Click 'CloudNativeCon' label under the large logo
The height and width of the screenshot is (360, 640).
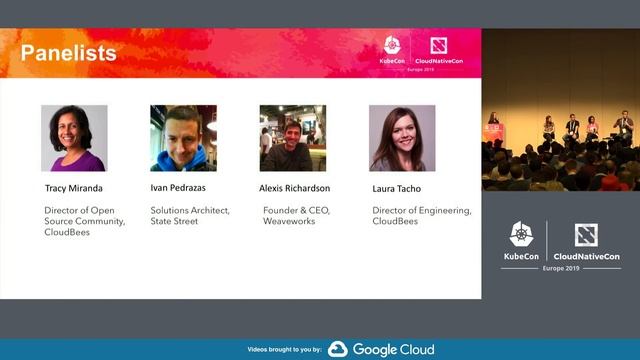pyautogui.click(x=587, y=256)
